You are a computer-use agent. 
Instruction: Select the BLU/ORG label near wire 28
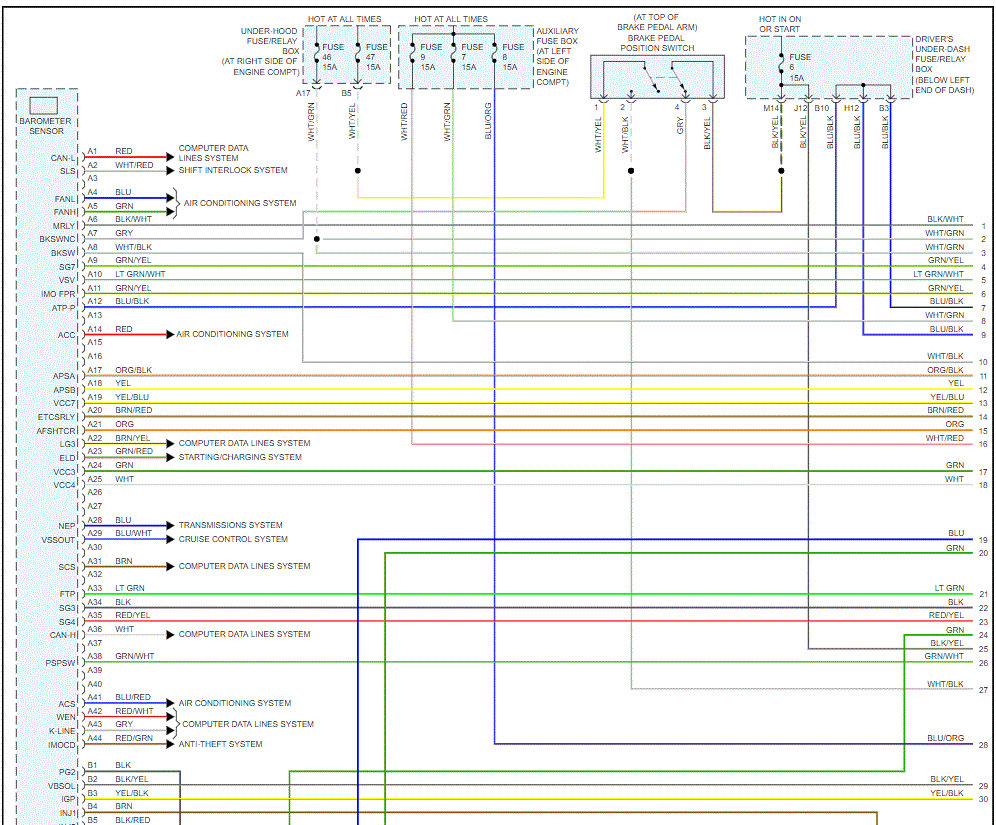pos(945,738)
